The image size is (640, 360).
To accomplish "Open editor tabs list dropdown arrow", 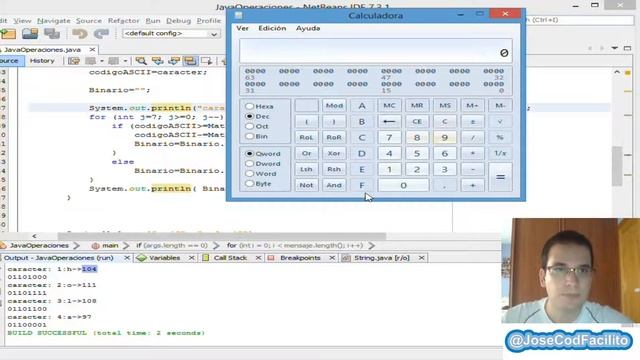I will click(615, 48).
